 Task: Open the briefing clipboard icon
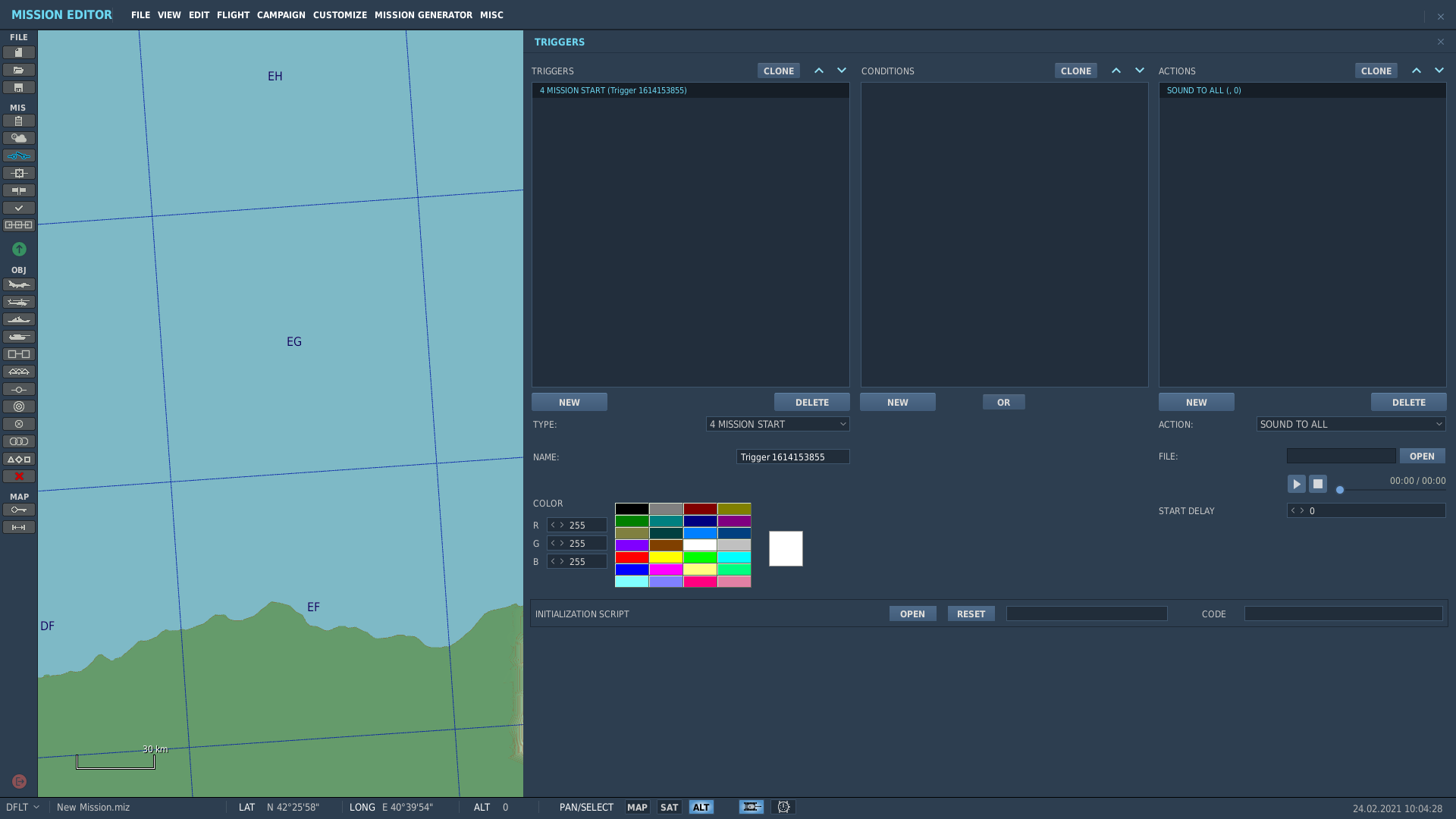19,121
